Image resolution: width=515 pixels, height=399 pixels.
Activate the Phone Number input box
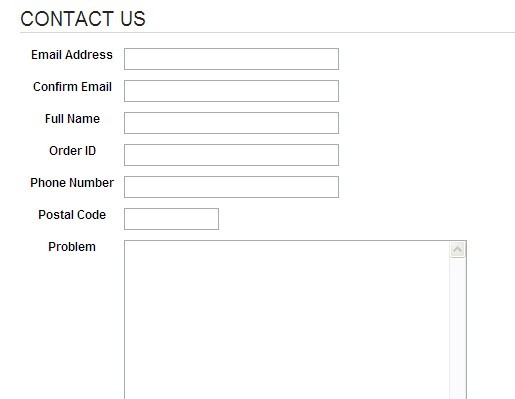231,187
